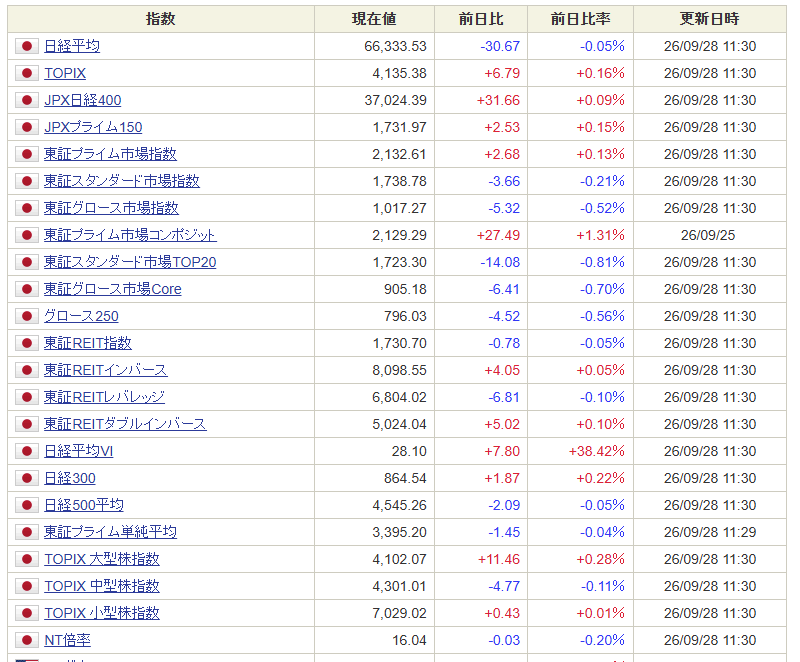This screenshot has width=800, height=662.
Task: Select the -14.08 change value cell
Action: point(481,263)
